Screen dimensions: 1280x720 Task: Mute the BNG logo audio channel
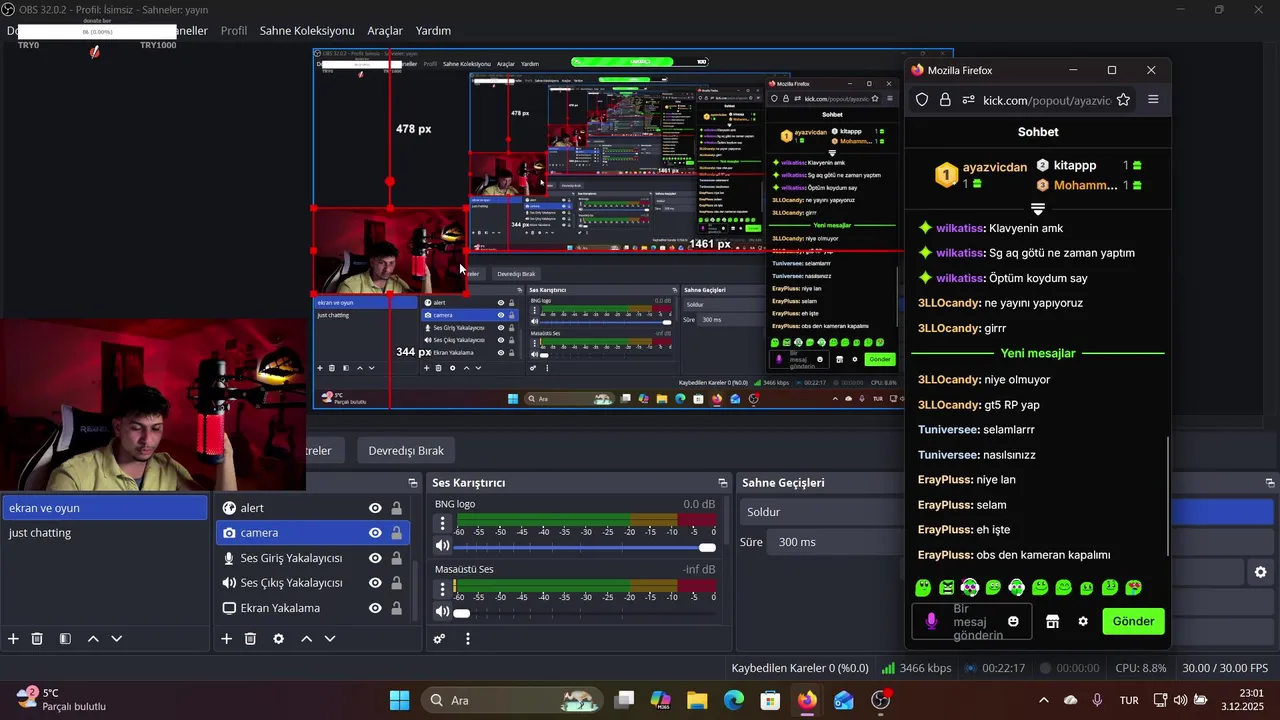tap(442, 546)
